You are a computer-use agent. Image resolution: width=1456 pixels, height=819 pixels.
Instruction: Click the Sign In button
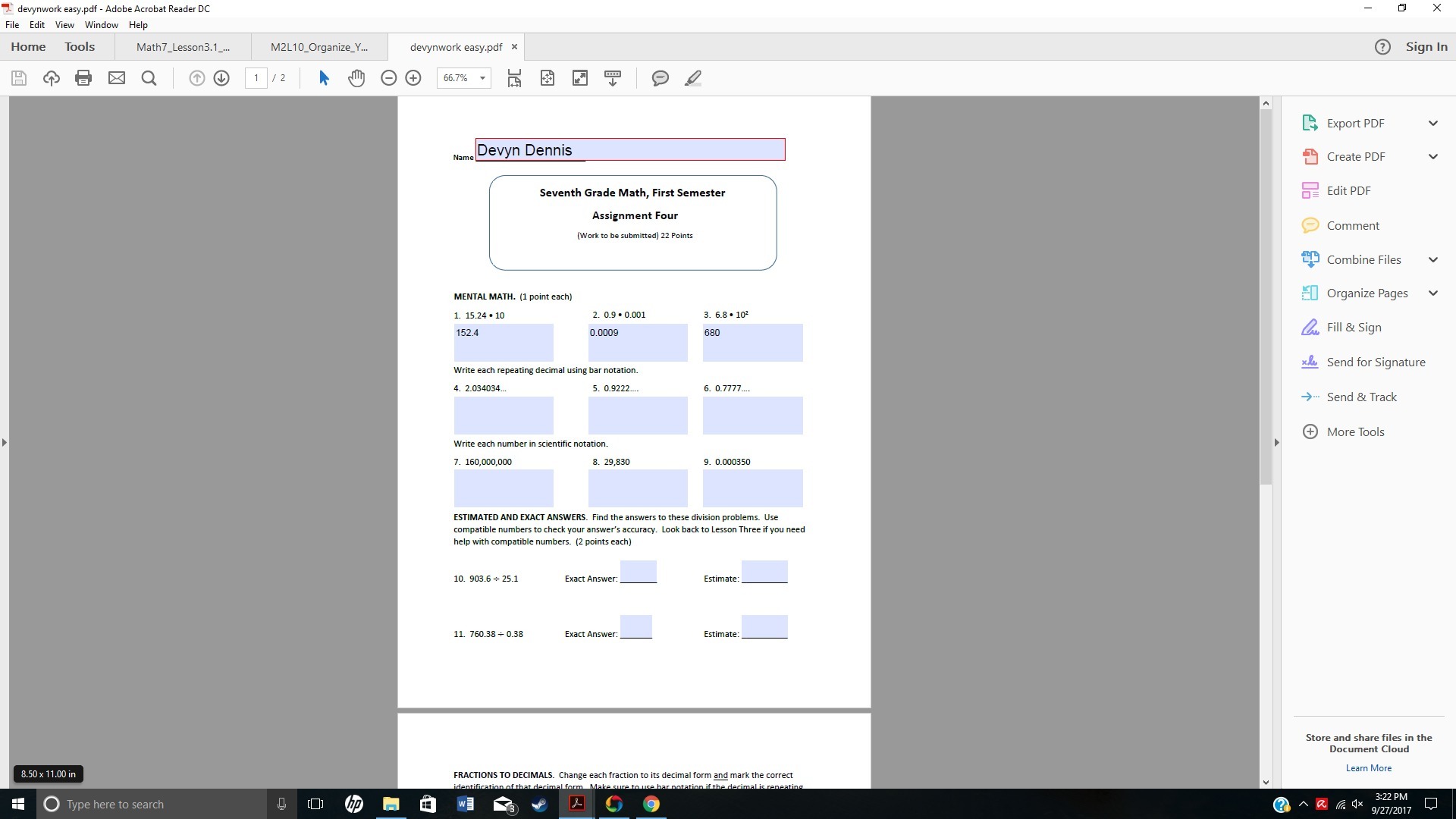1426,47
